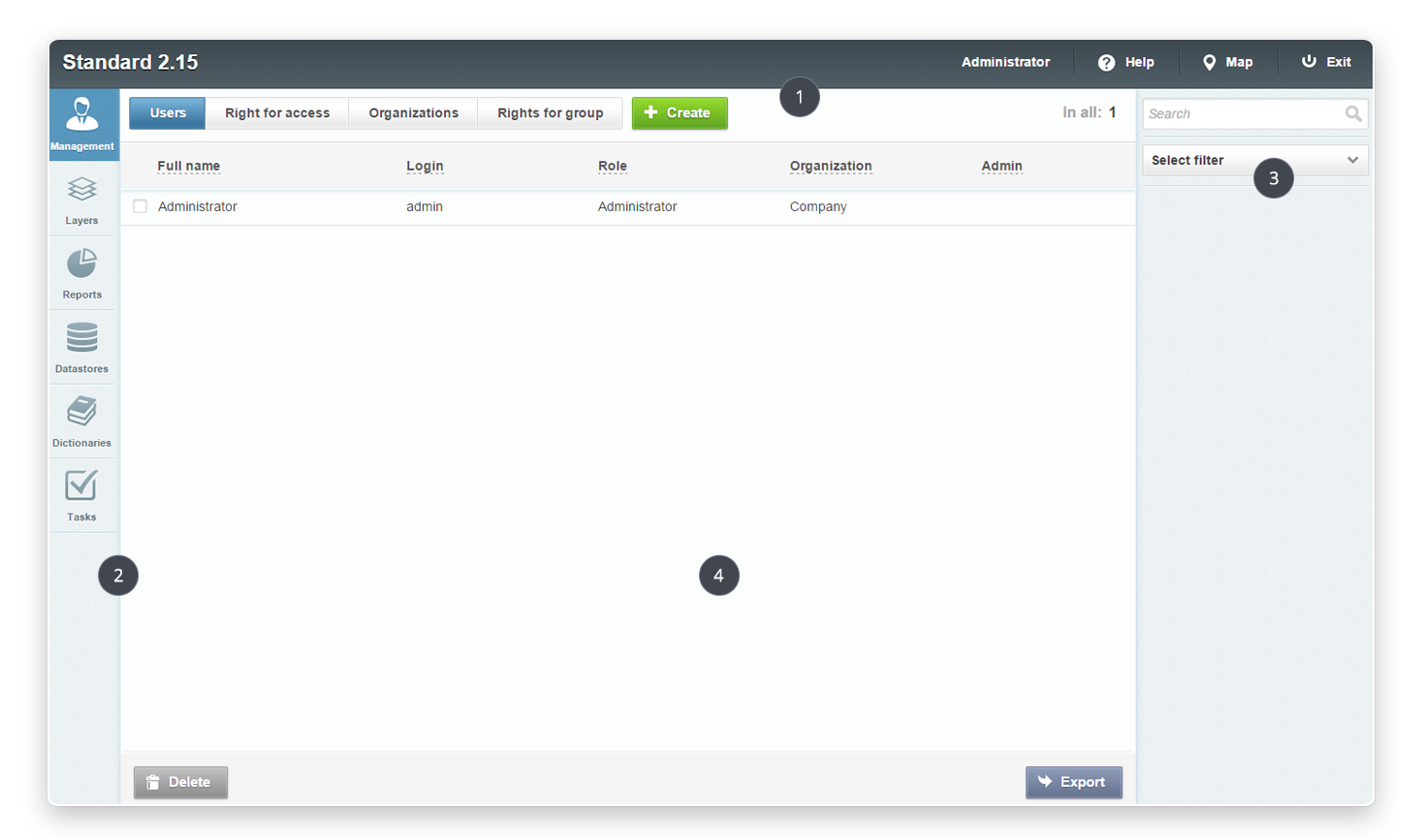Screen dimensions: 1425x840
Task: Open the Rights for group tab
Action: point(550,113)
